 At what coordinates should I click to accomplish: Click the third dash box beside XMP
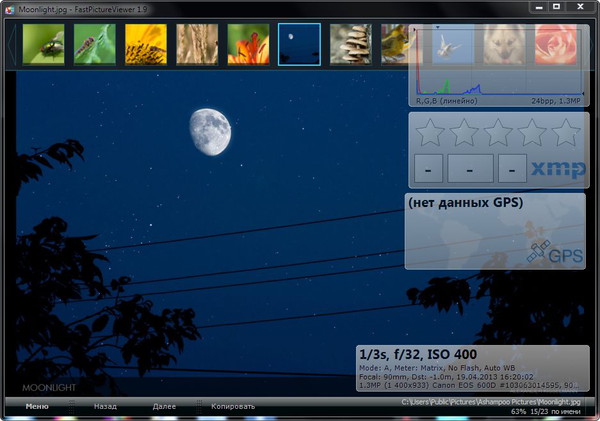512,169
